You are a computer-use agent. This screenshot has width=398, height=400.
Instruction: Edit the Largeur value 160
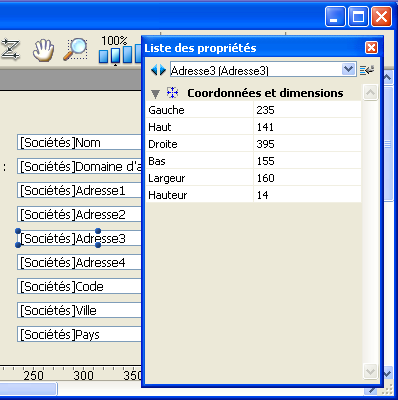307,178
